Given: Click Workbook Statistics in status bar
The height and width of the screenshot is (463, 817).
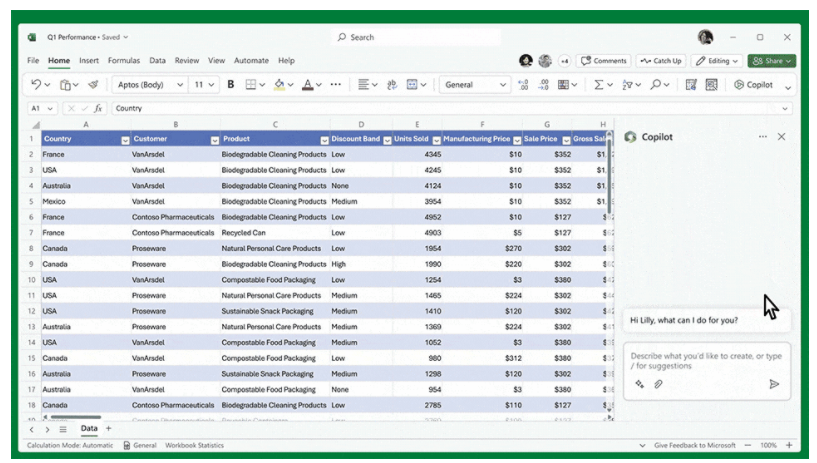Looking at the screenshot, I should click(x=194, y=445).
